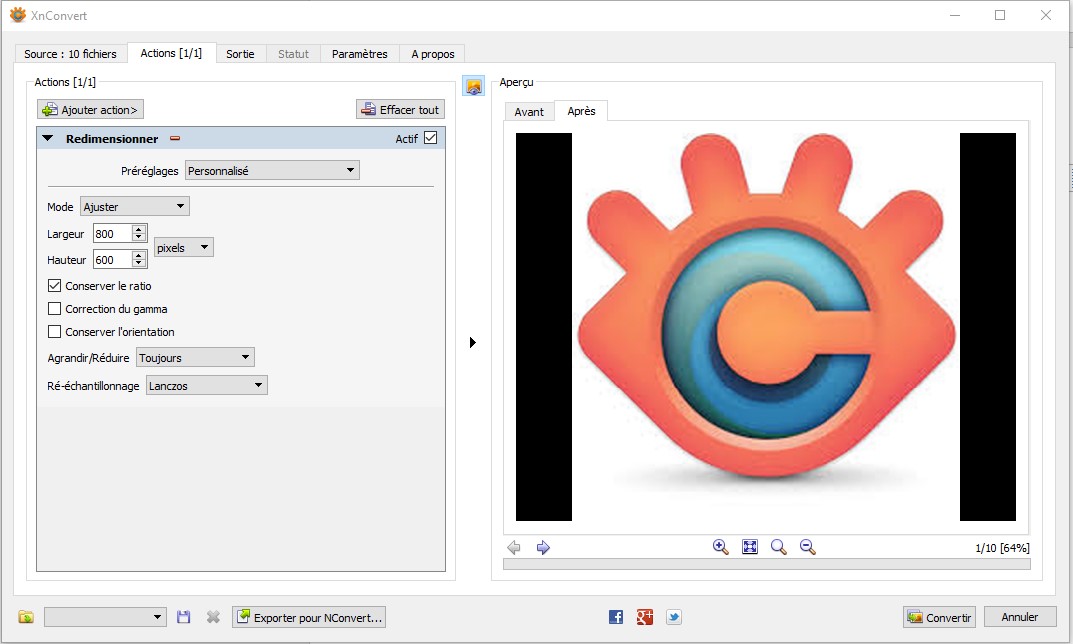Viewport: 1073px width, 644px height.
Task: Click the Facebook share icon
Action: 616,617
